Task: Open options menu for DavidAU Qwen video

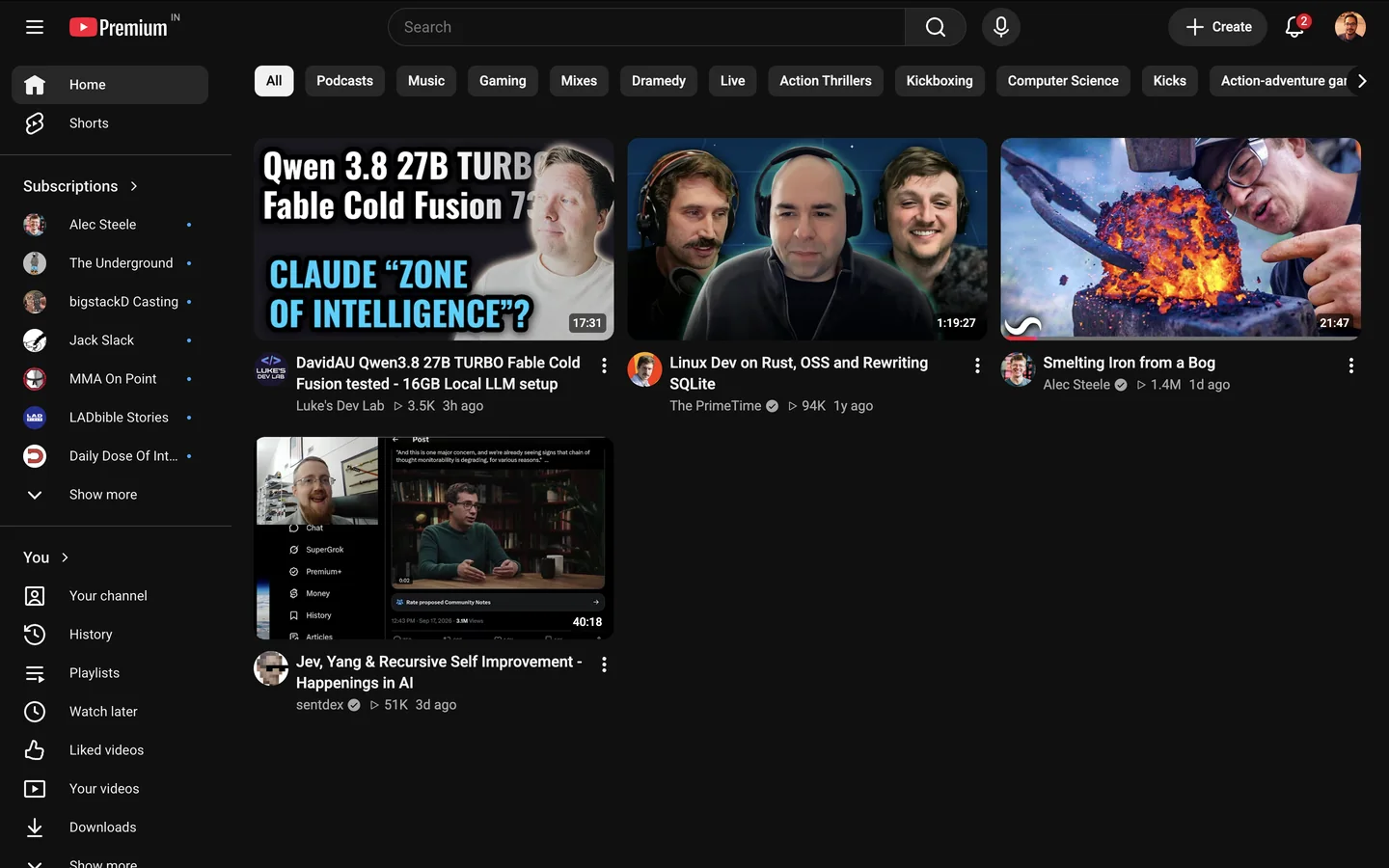Action: pyautogui.click(x=604, y=366)
